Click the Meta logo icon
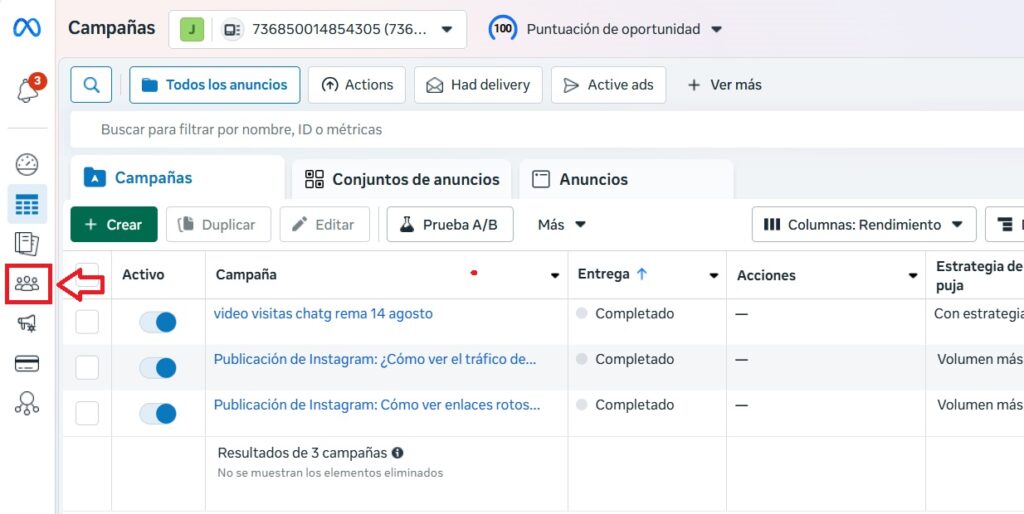1024x514 pixels. coord(27,28)
